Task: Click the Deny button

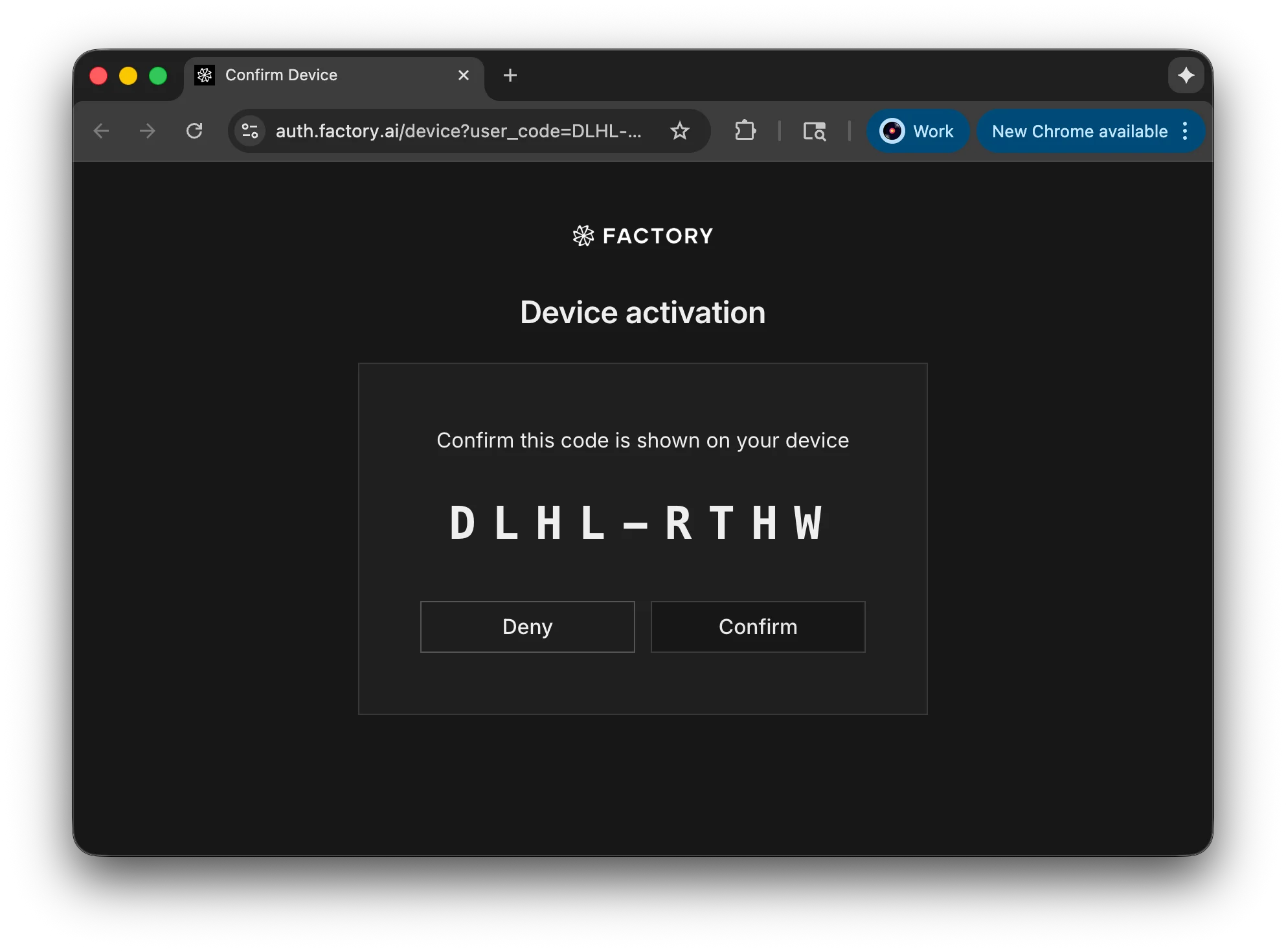Action: click(x=527, y=626)
